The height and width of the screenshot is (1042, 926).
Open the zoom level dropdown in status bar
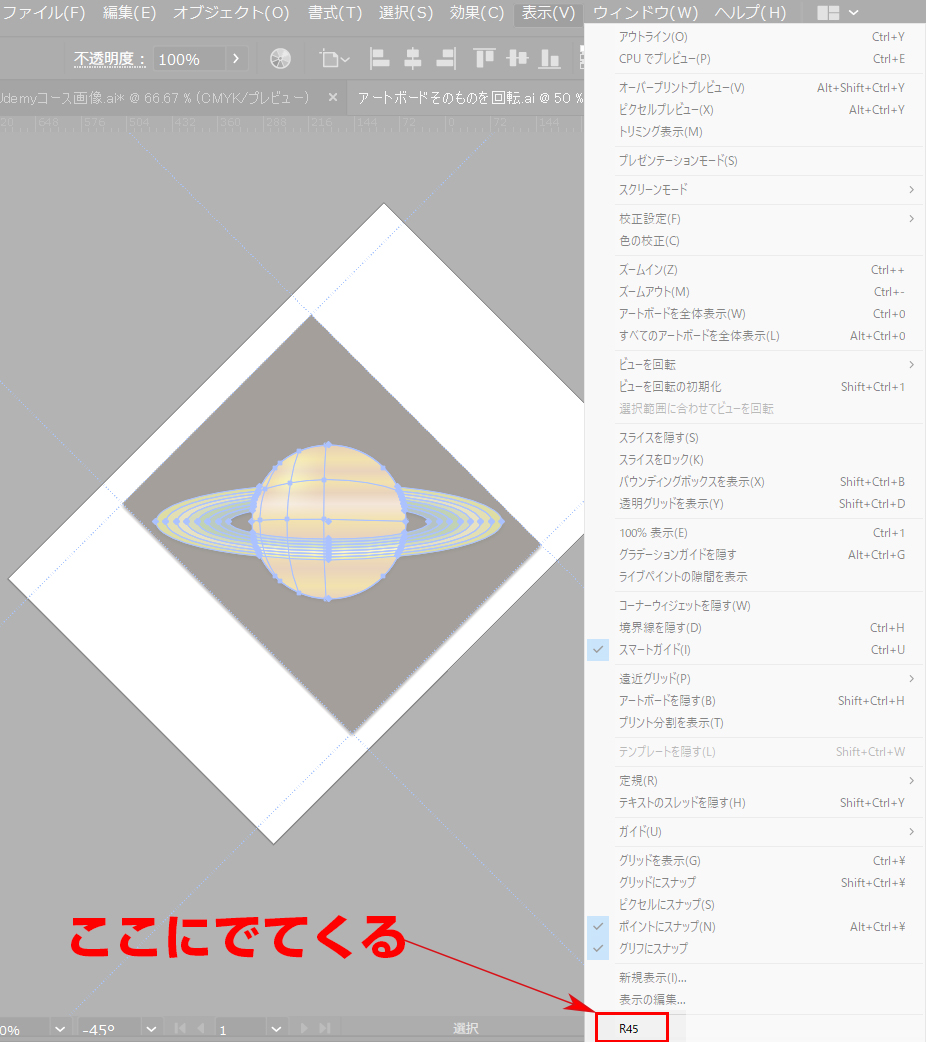click(60, 1029)
